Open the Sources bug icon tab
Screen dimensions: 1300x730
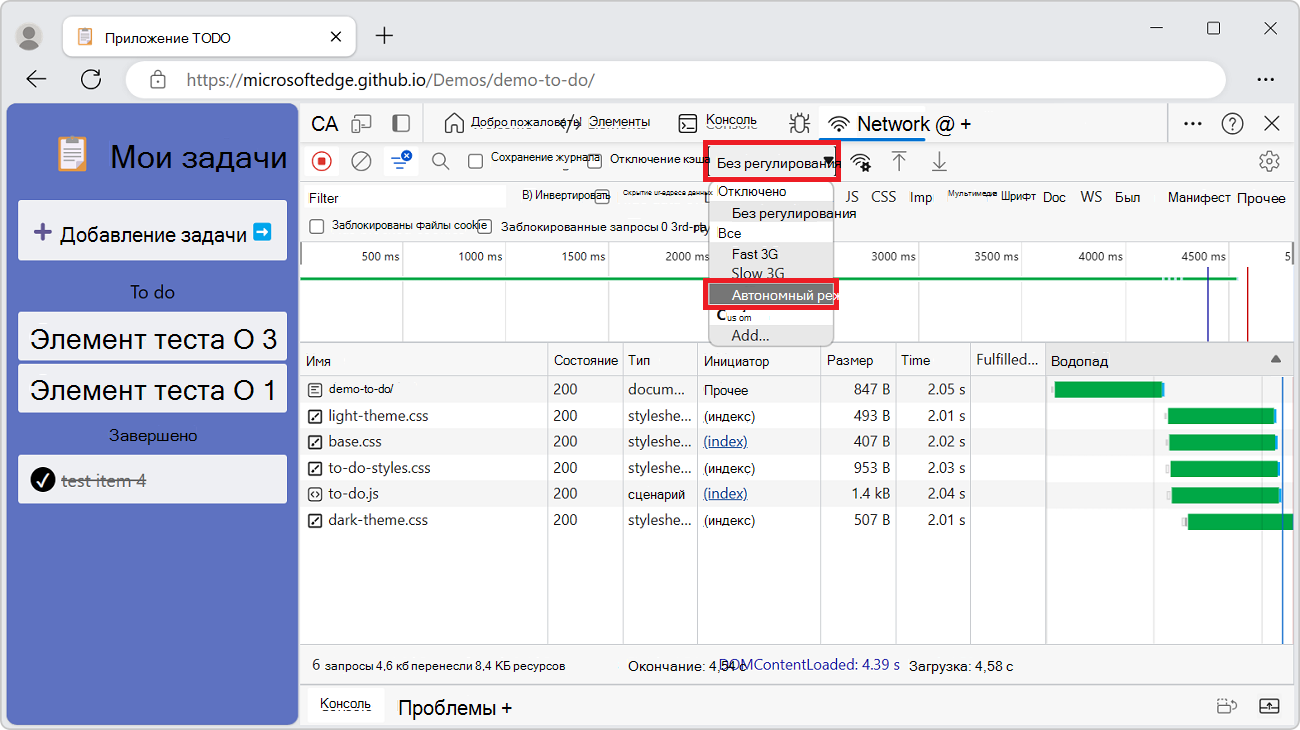tap(798, 123)
